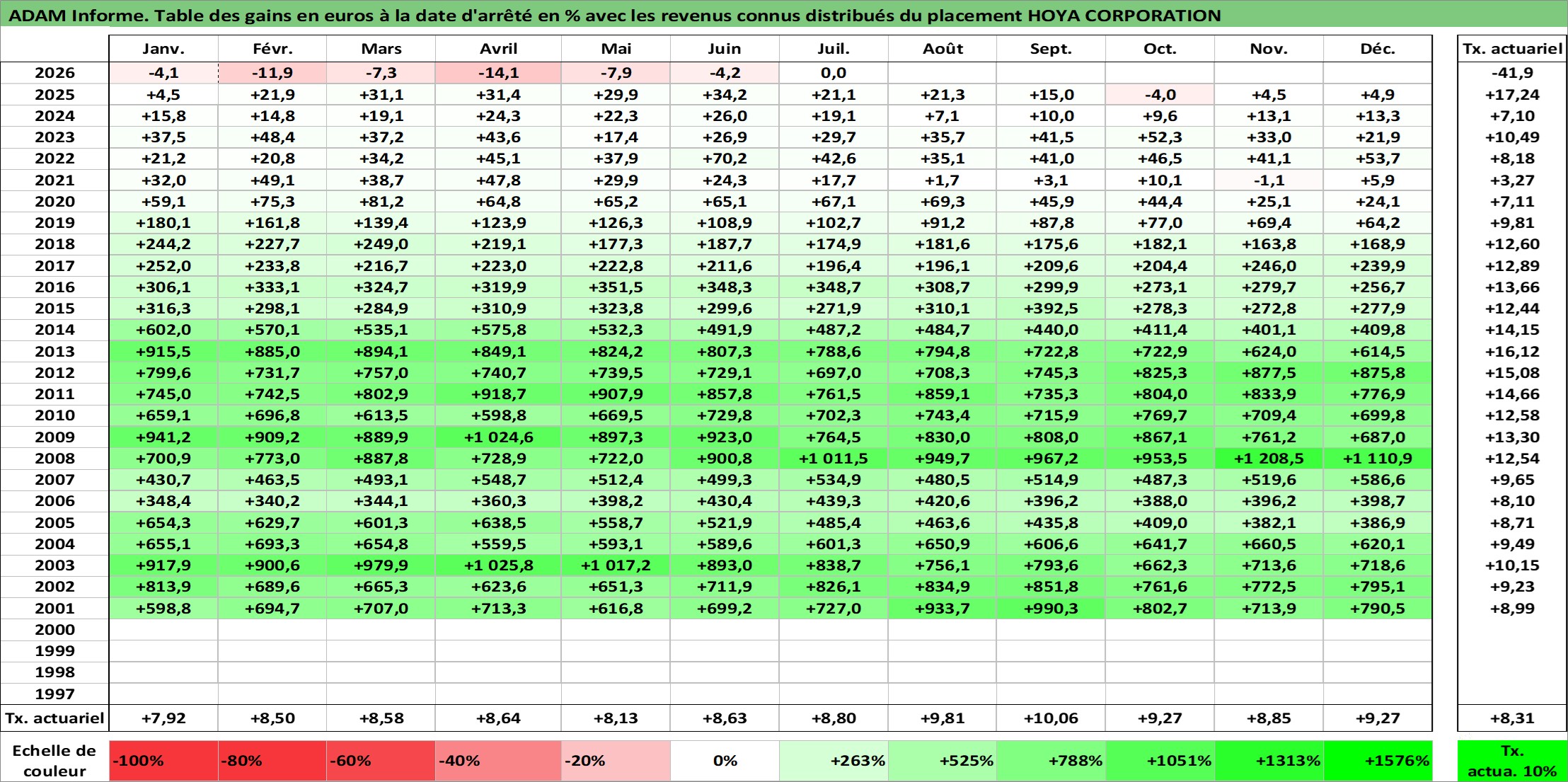This screenshot has height=782, width=1568.
Task: Click the +351,5 cell for Mai 2016
Action: pyautogui.click(x=616, y=287)
